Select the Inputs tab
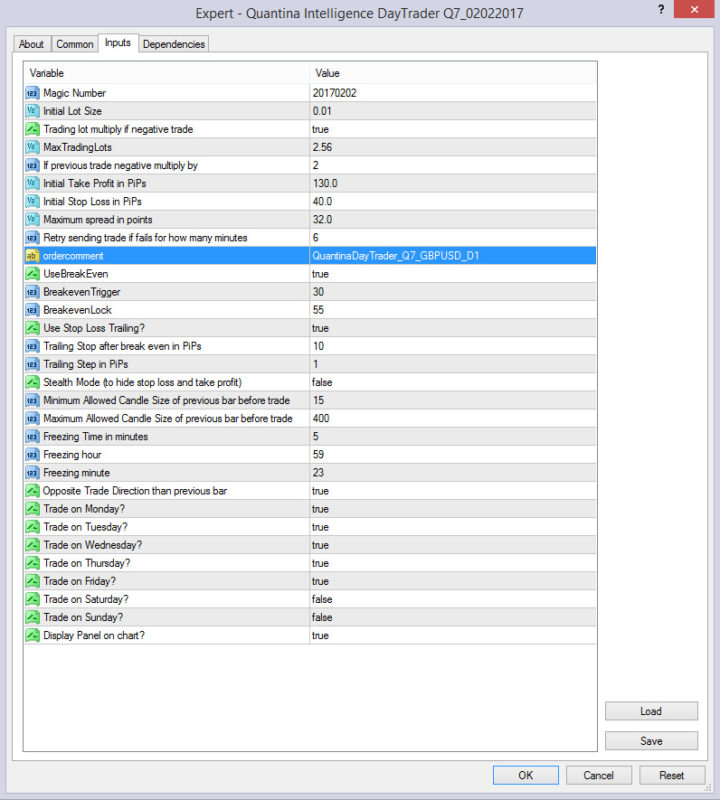The width and height of the screenshot is (720, 800). click(x=118, y=43)
